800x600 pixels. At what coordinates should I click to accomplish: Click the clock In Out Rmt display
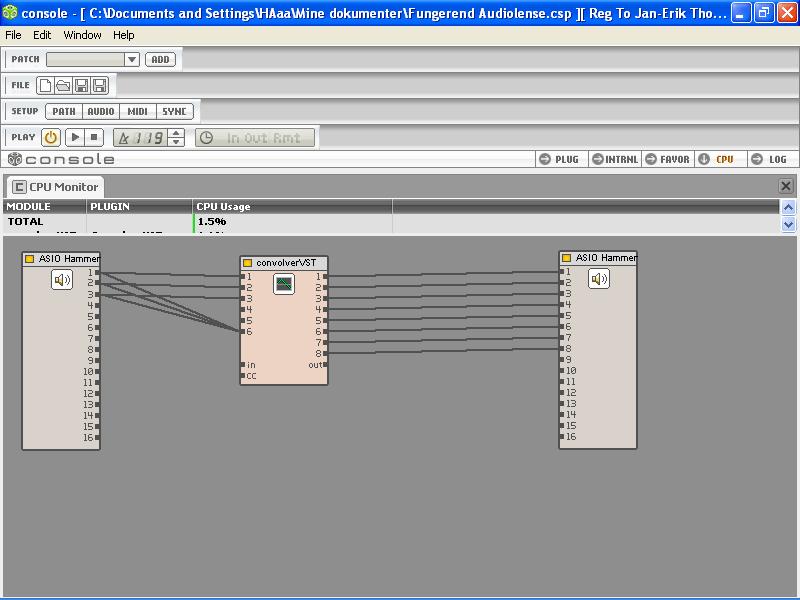pos(255,138)
